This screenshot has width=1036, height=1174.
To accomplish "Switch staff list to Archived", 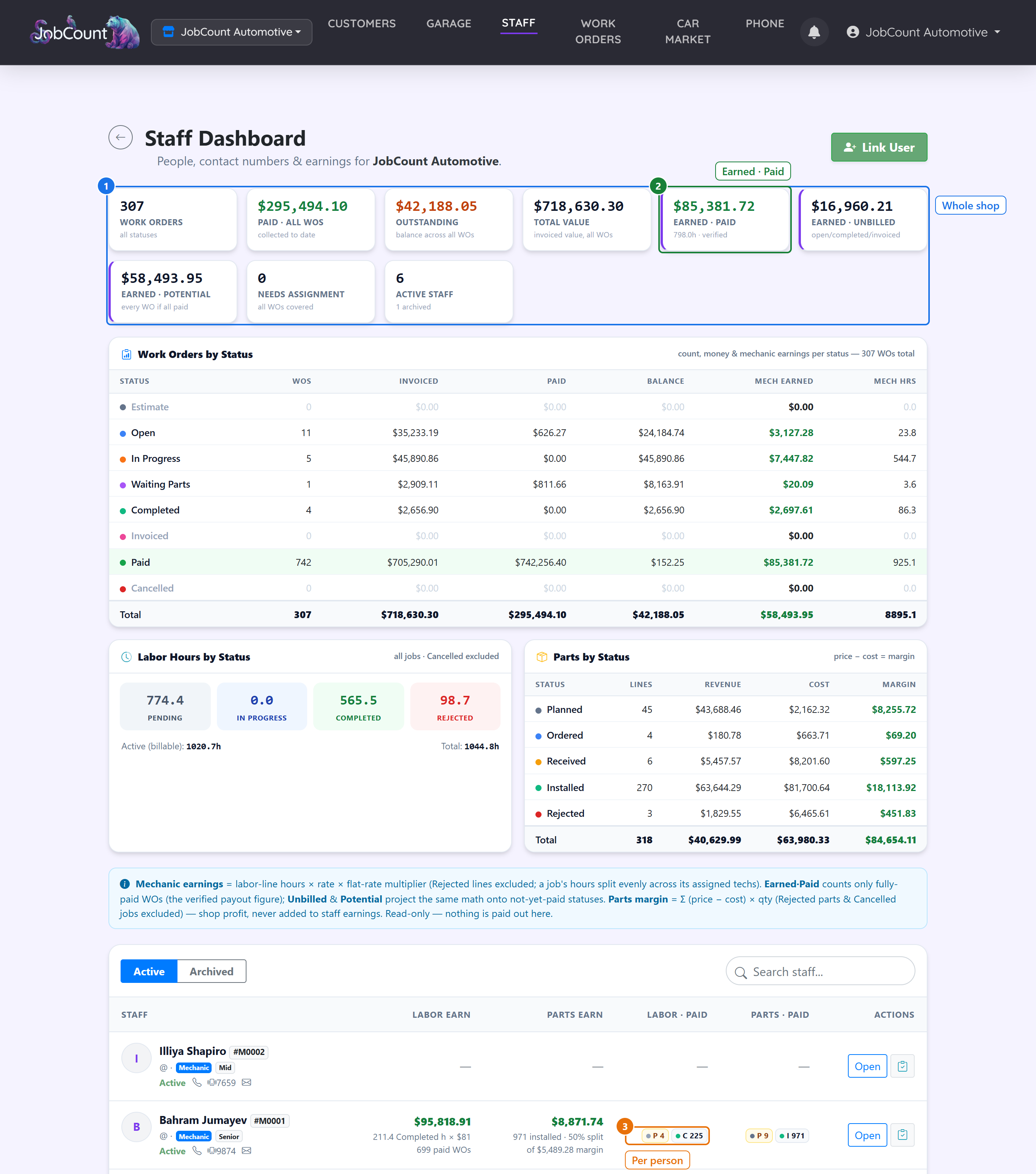I will point(211,971).
